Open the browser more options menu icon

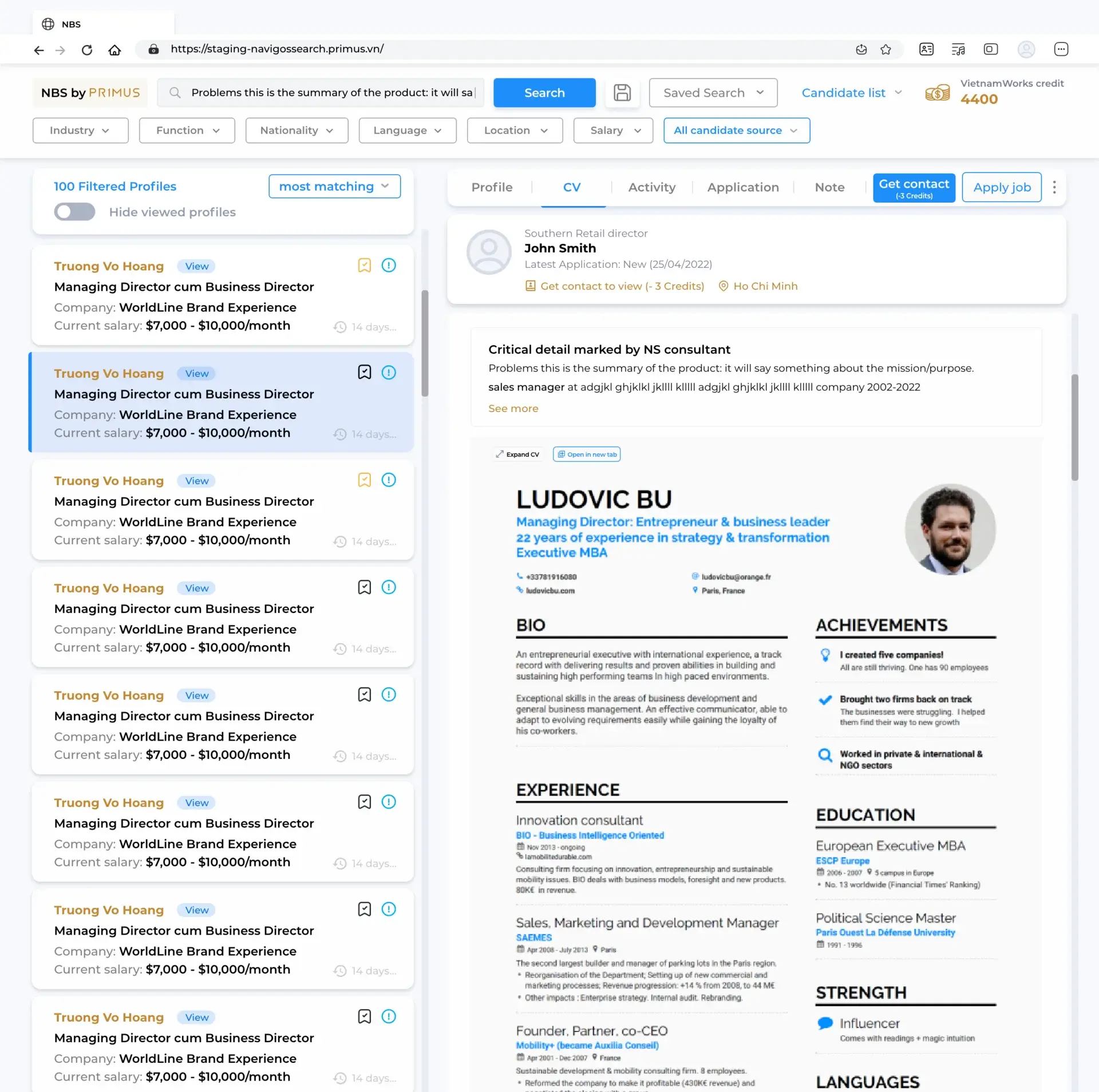pyautogui.click(x=1061, y=49)
